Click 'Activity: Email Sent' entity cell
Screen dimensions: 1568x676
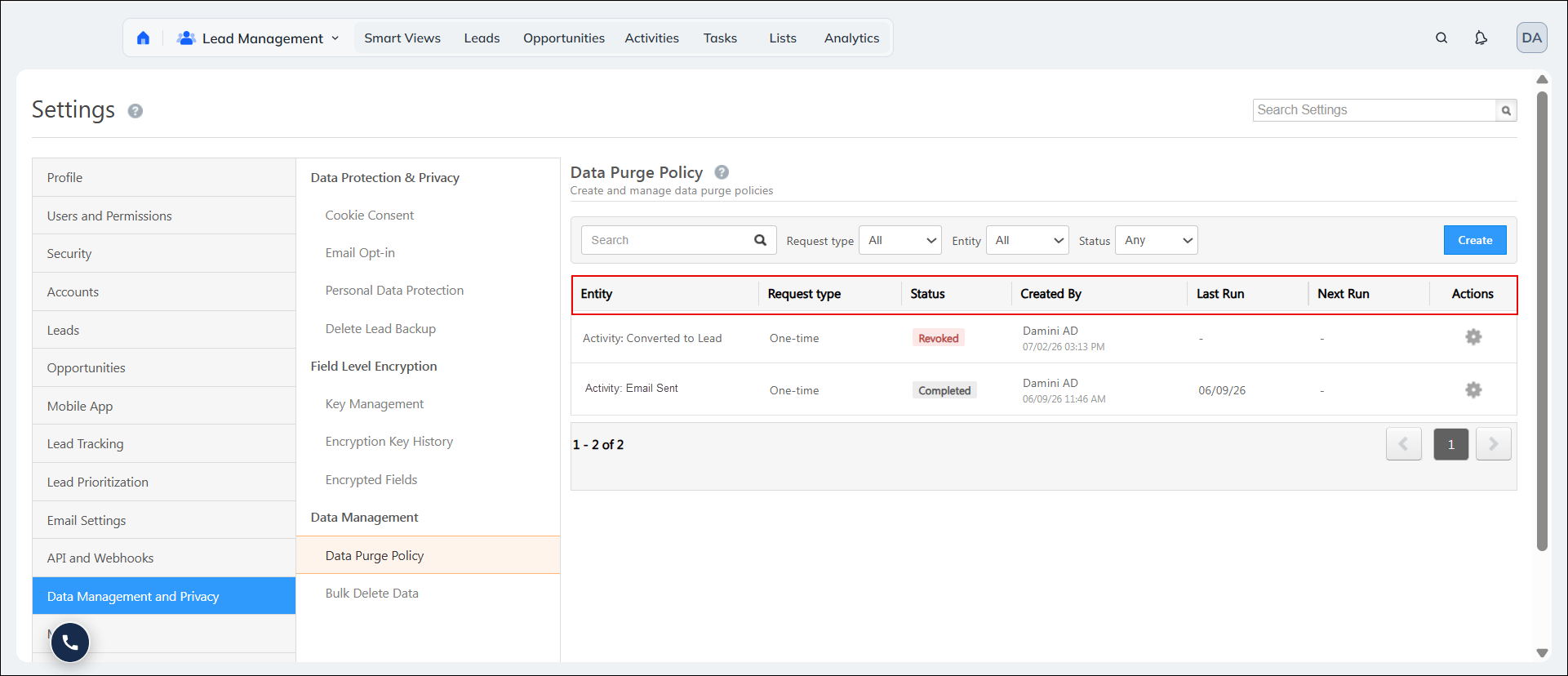(x=632, y=388)
